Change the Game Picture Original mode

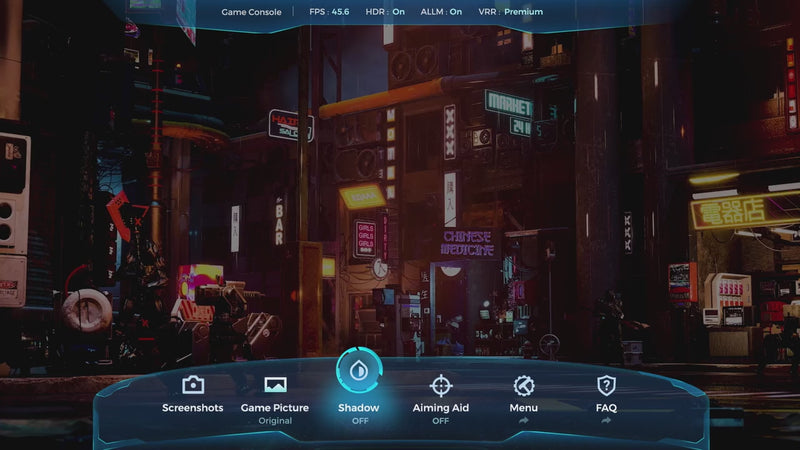tap(275, 421)
